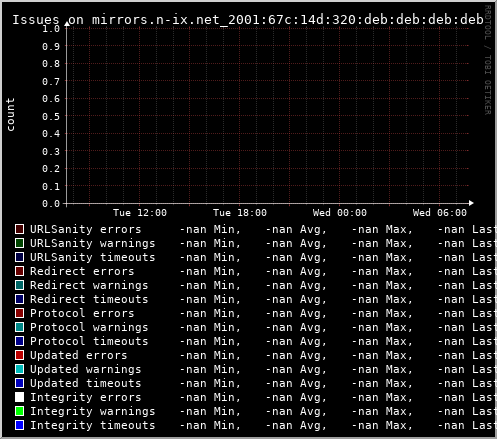Click the Wed 00:00 time axis label
Image resolution: width=497 pixels, height=439 pixels.
[340, 213]
